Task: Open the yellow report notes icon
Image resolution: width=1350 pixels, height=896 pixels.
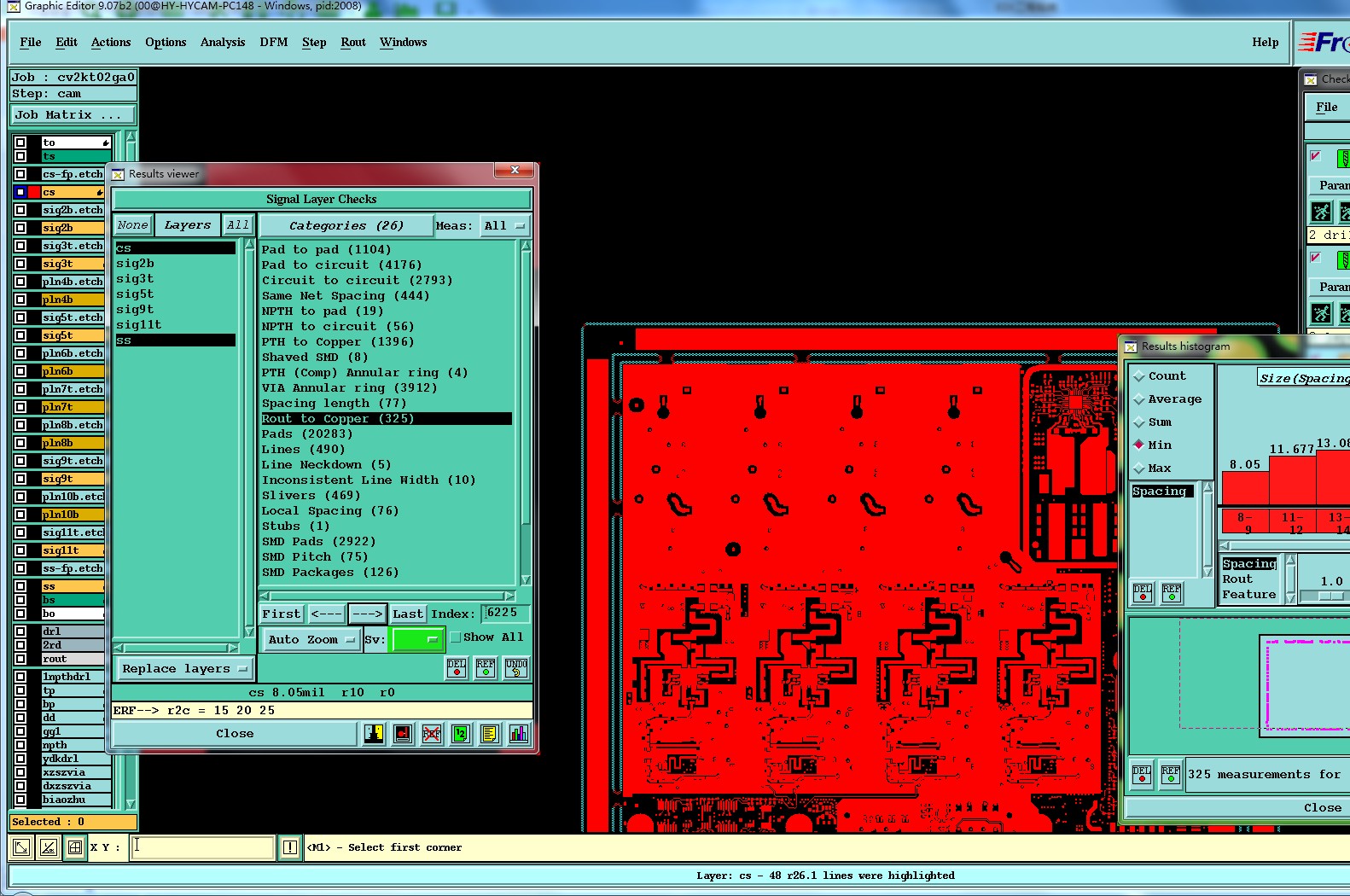Action: [x=490, y=734]
